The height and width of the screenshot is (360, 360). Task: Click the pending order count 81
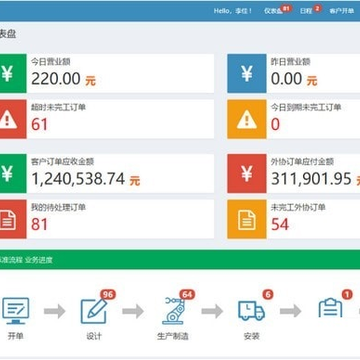pos(39,225)
